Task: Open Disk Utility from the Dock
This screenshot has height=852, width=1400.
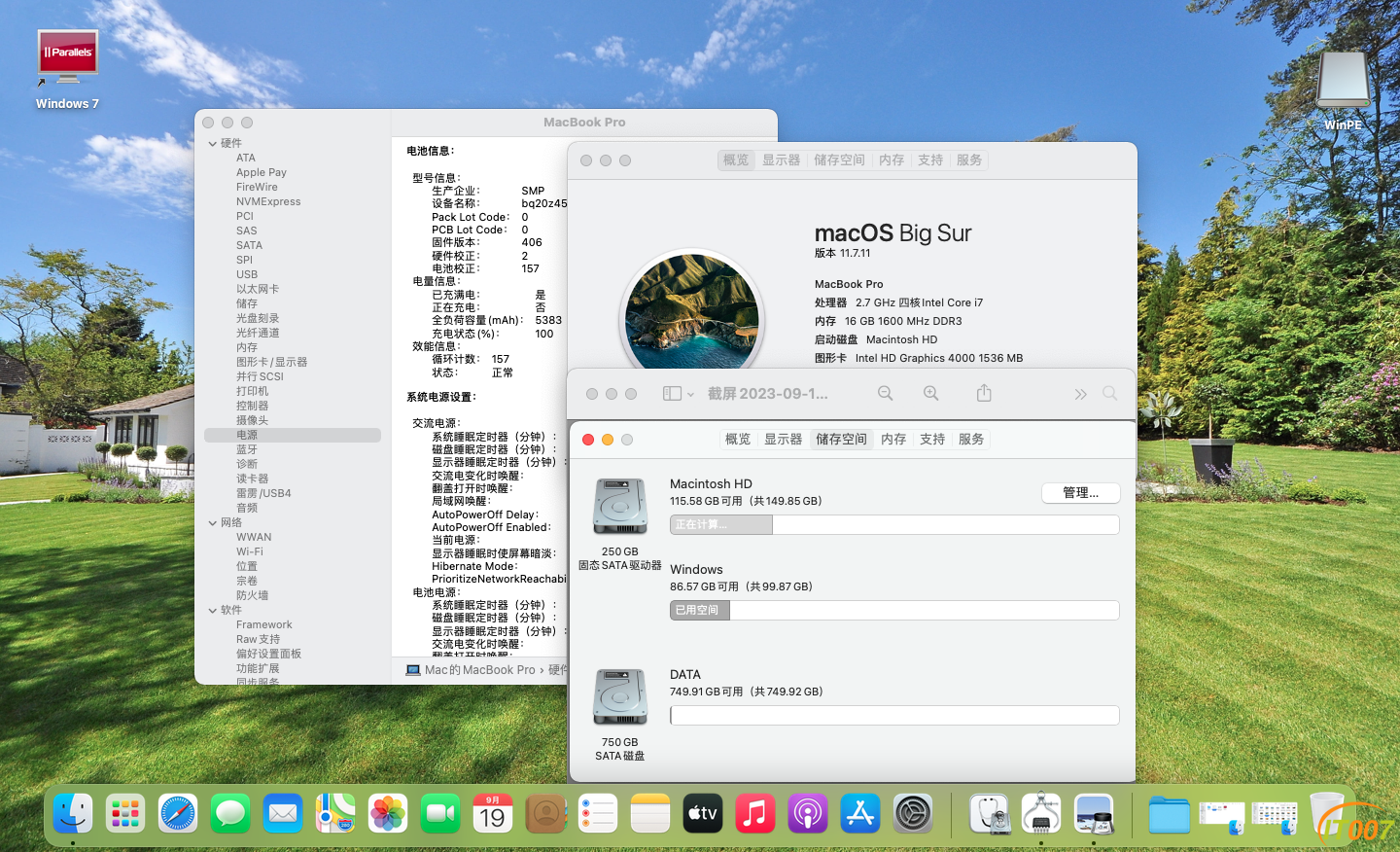Action: [989, 813]
